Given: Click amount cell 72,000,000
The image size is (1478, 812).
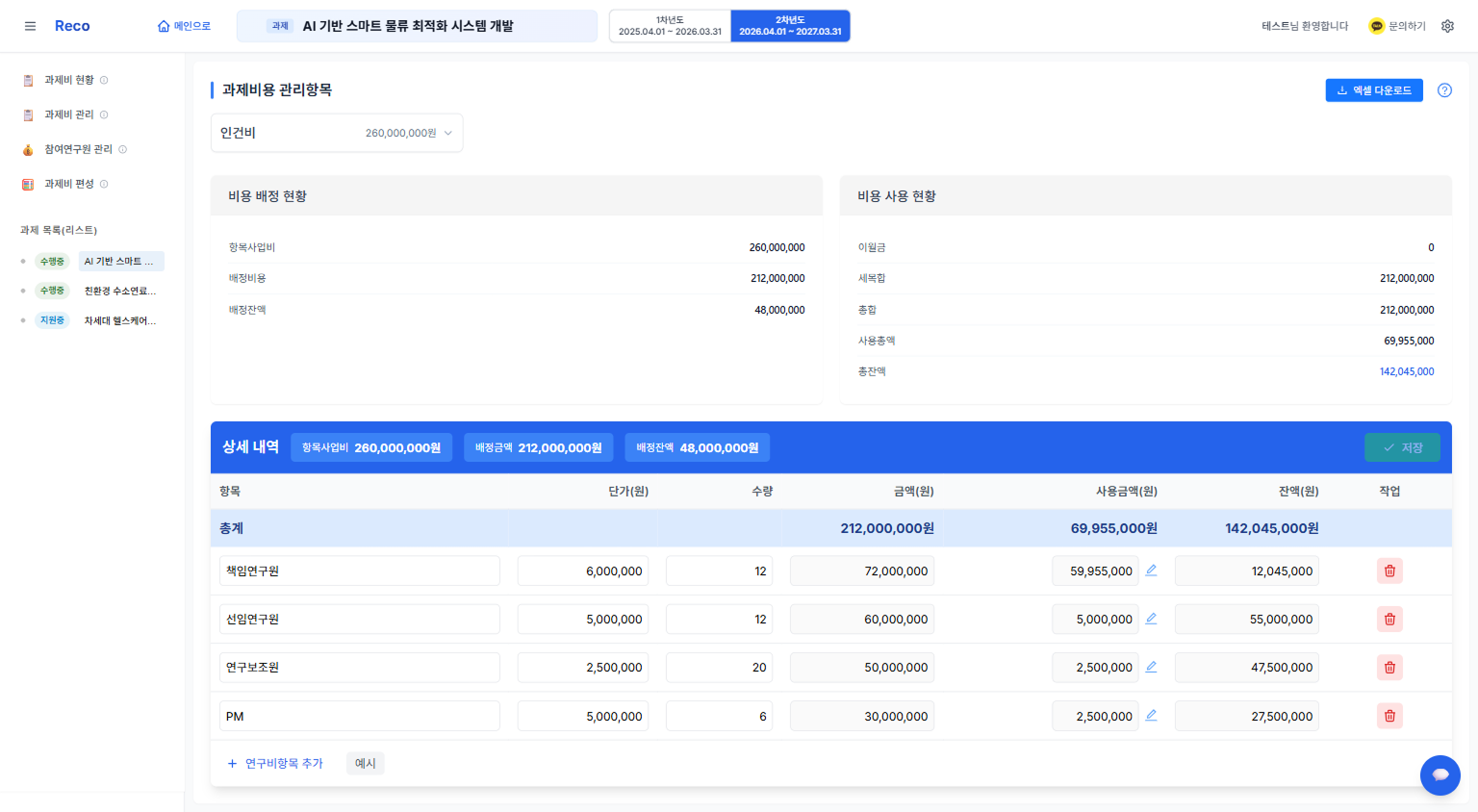Looking at the screenshot, I should 862,571.
